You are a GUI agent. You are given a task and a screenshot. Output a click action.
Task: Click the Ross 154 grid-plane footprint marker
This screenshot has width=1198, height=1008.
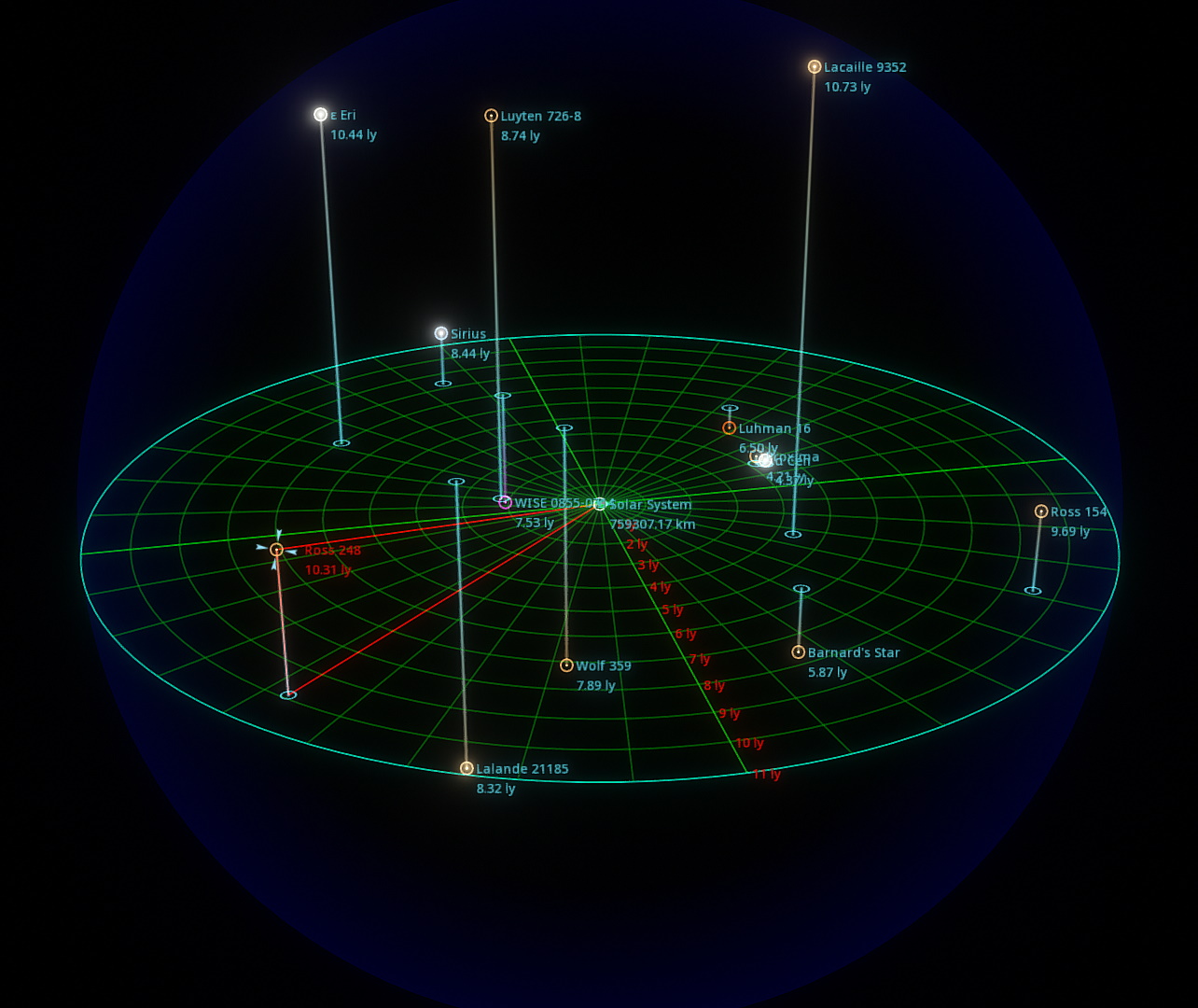click(1033, 591)
